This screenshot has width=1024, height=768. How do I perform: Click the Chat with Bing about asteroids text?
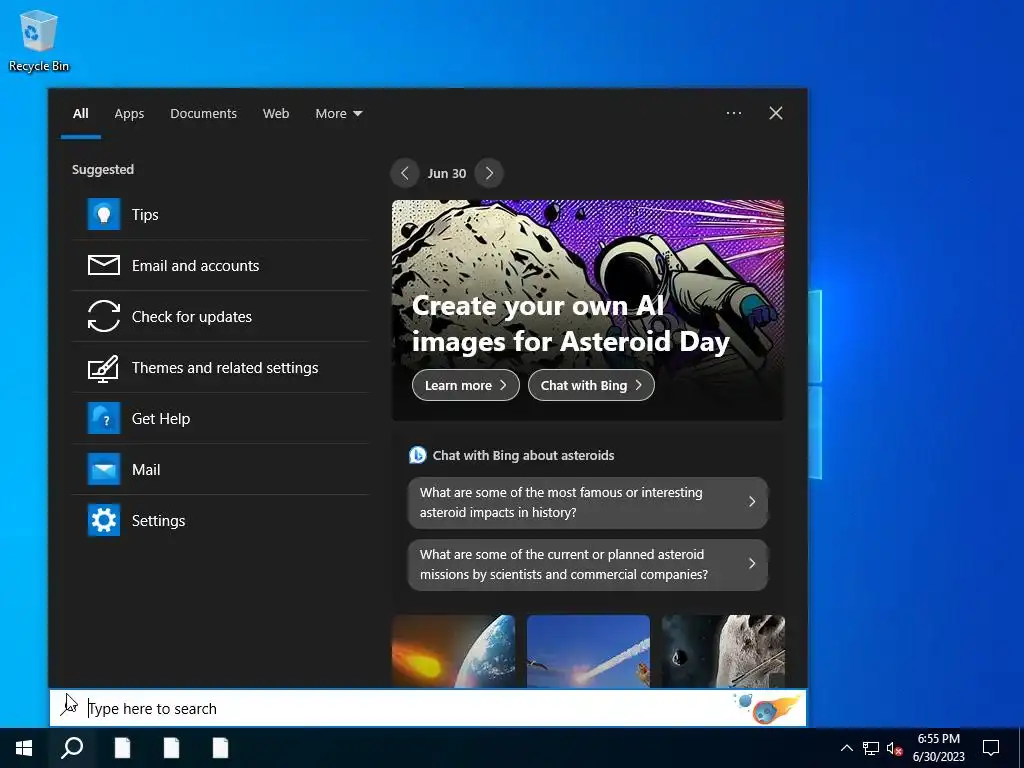click(523, 455)
